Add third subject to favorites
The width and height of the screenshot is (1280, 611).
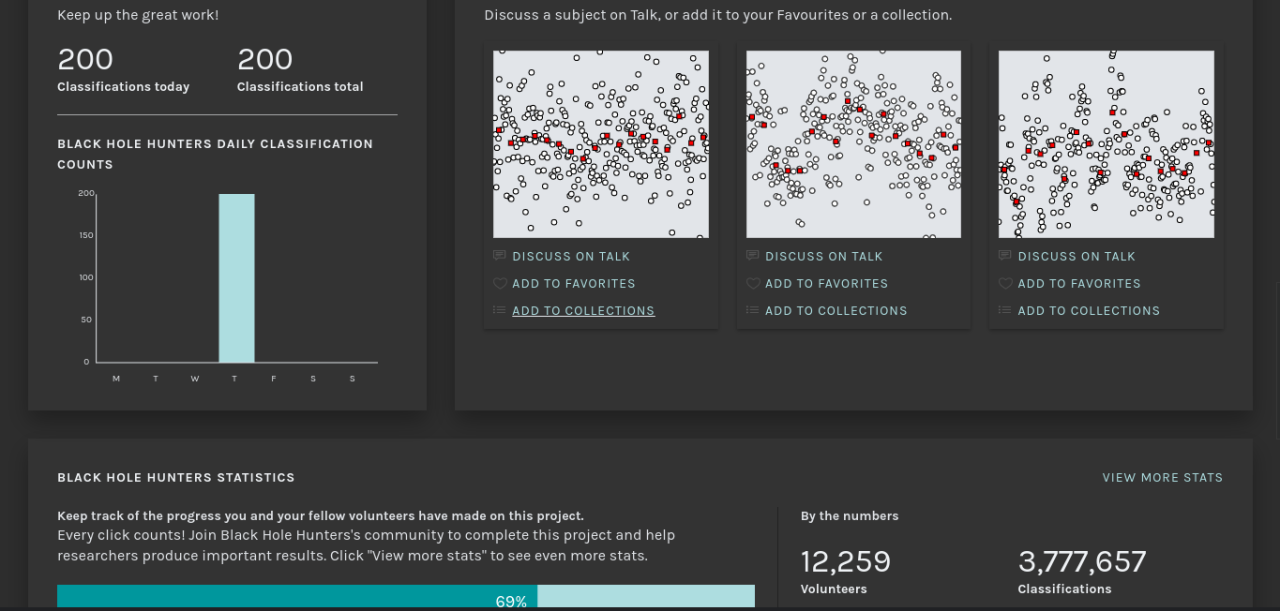(1080, 283)
